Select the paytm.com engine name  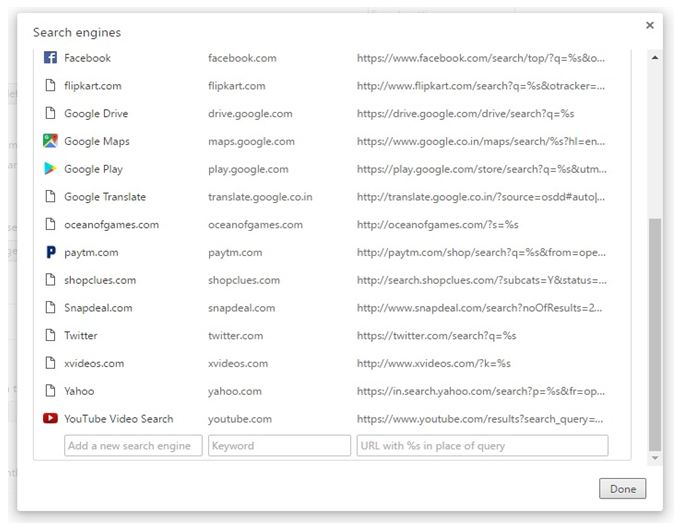click(91, 252)
